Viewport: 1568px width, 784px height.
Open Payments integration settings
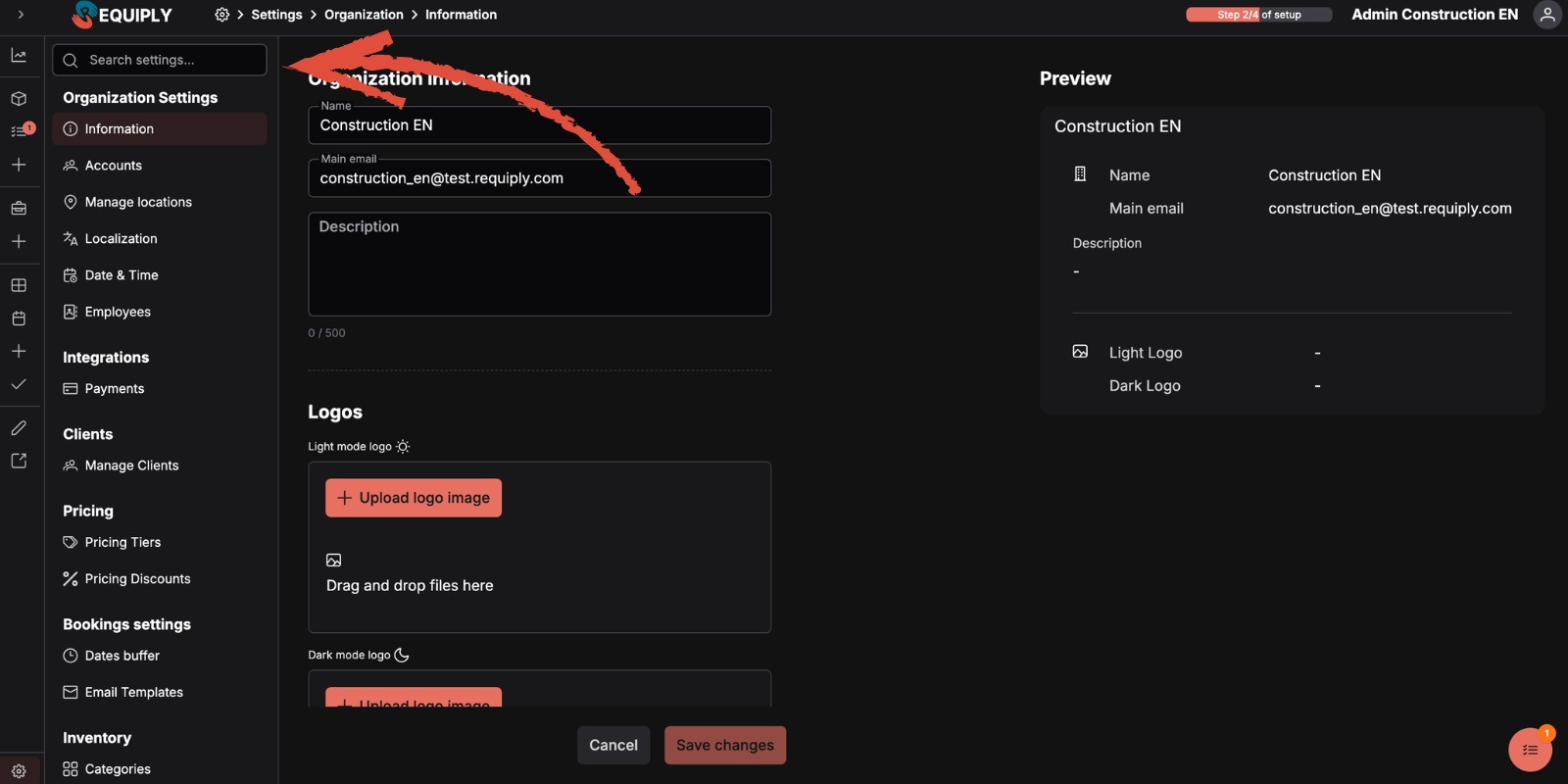[x=160, y=389]
